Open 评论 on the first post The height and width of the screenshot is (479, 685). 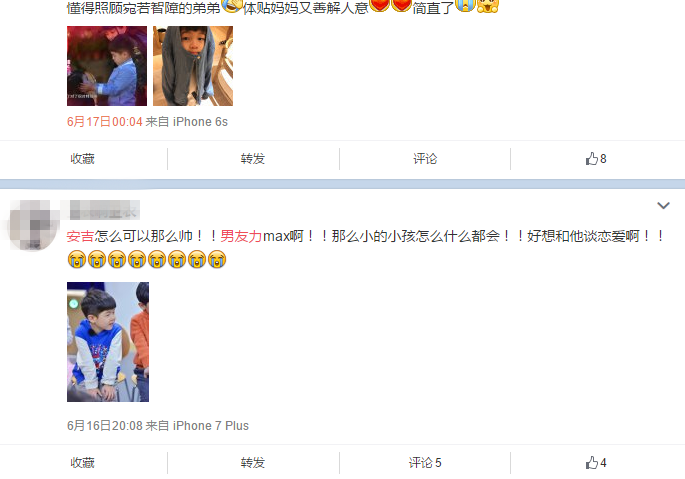coord(425,159)
